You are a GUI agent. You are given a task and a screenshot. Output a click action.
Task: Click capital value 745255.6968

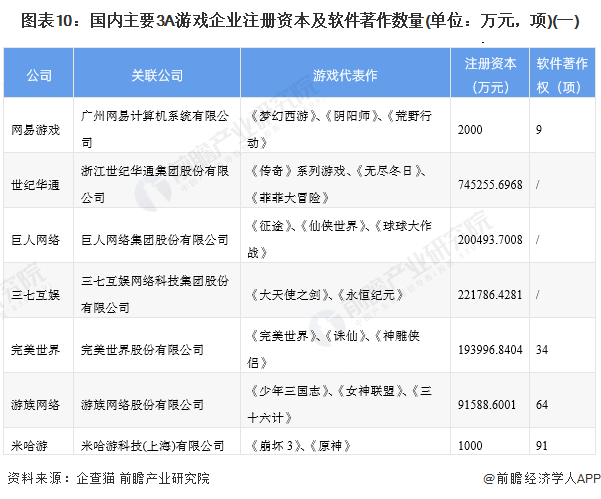point(490,180)
